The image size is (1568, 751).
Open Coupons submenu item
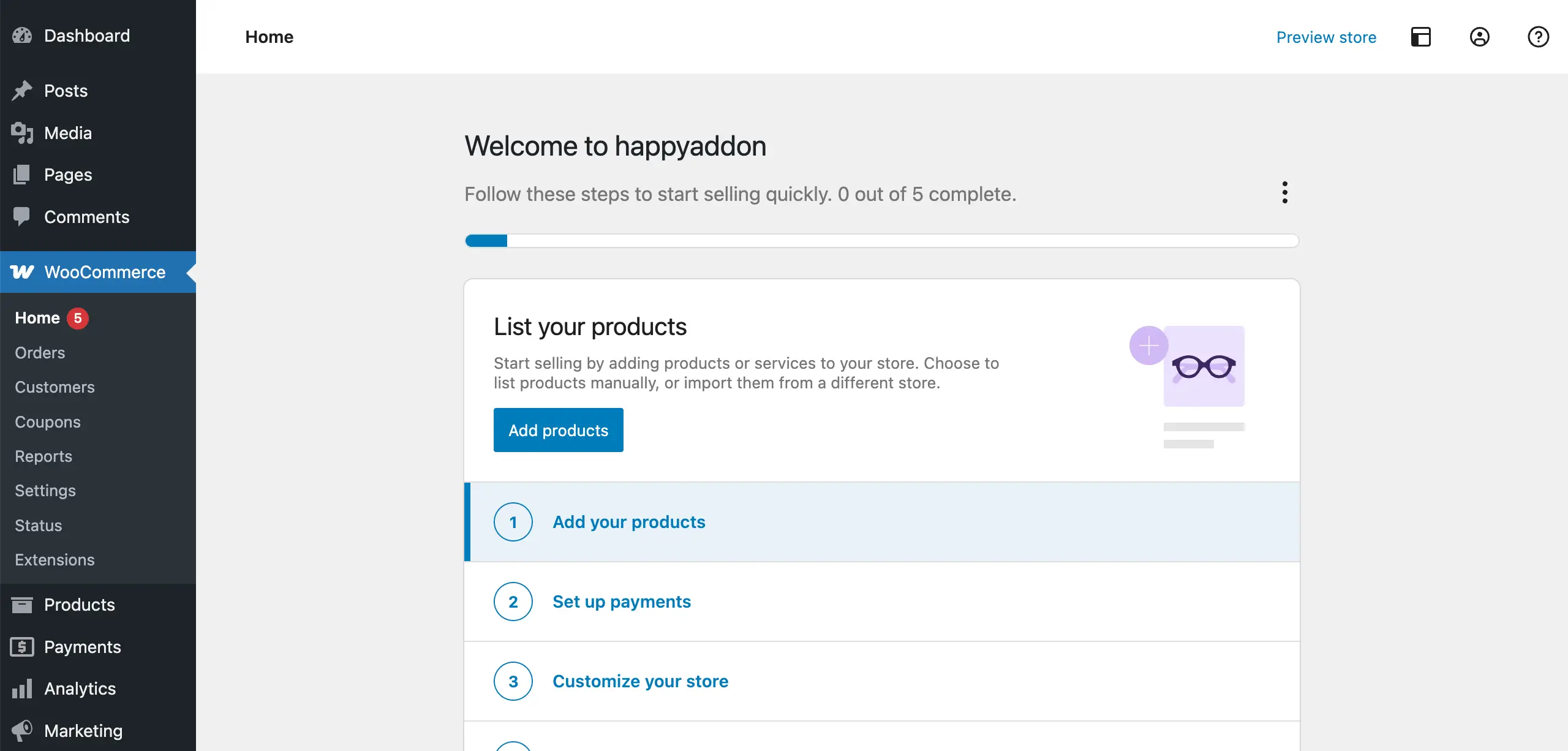pos(48,422)
